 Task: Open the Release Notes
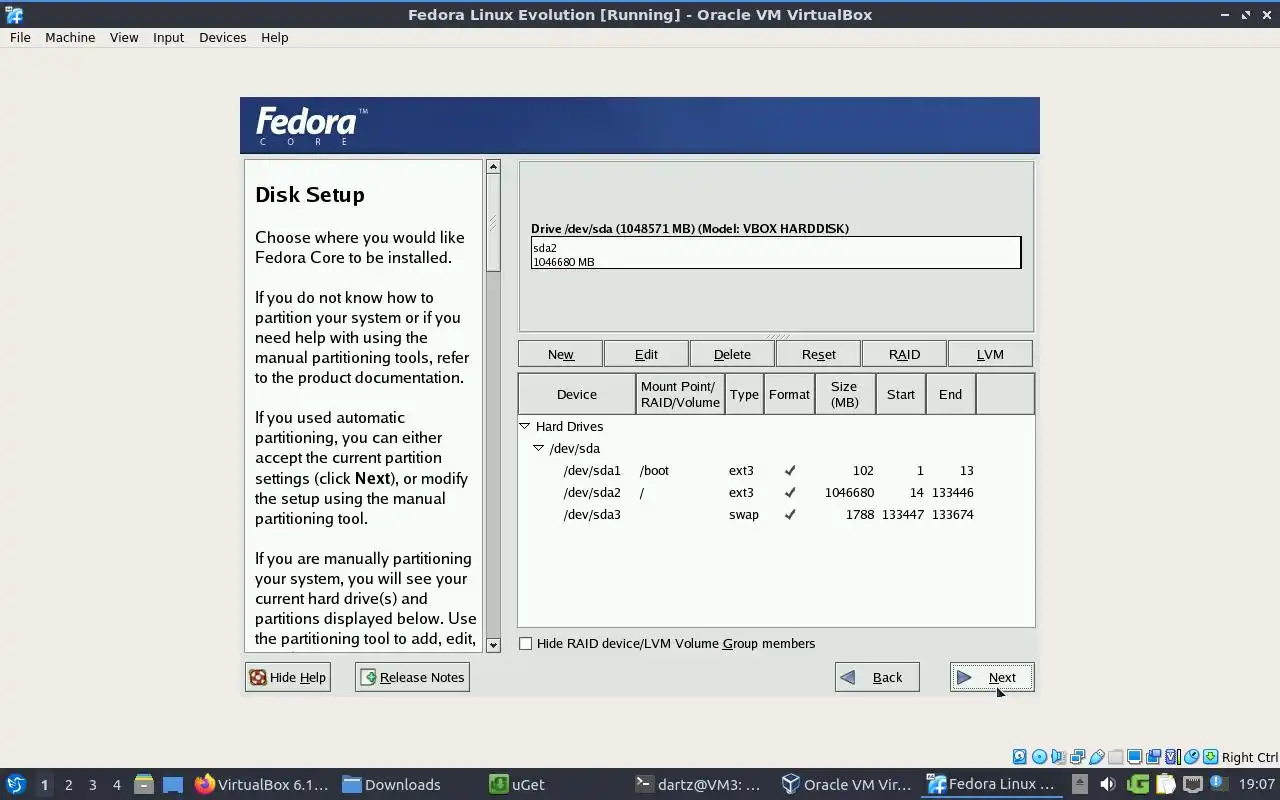[x=412, y=677]
